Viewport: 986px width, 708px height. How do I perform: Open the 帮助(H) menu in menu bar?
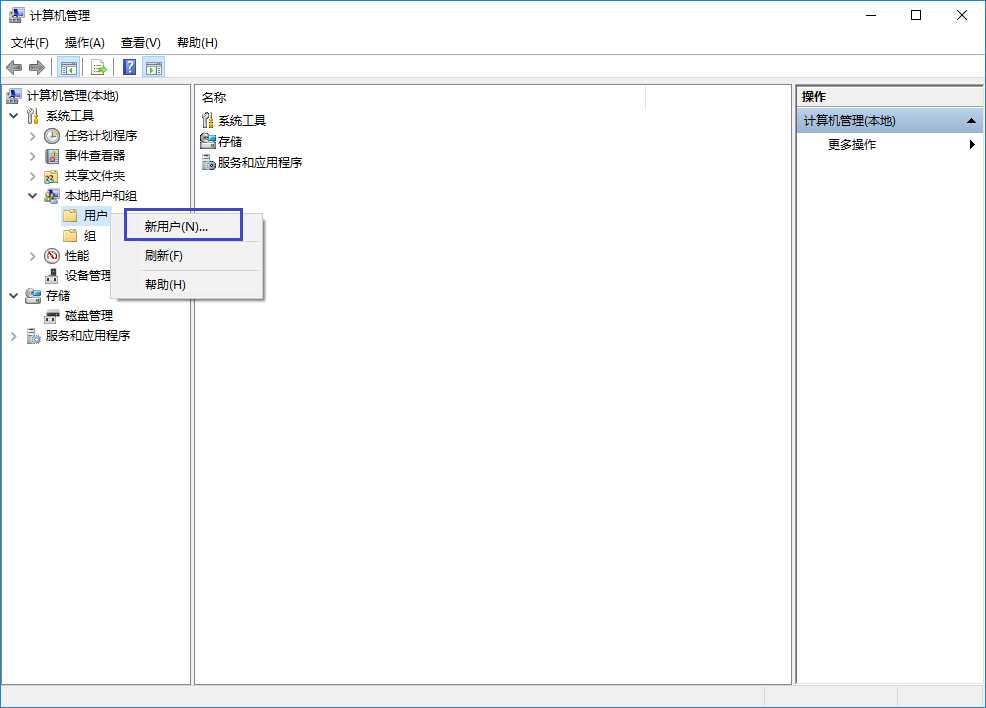pos(197,43)
